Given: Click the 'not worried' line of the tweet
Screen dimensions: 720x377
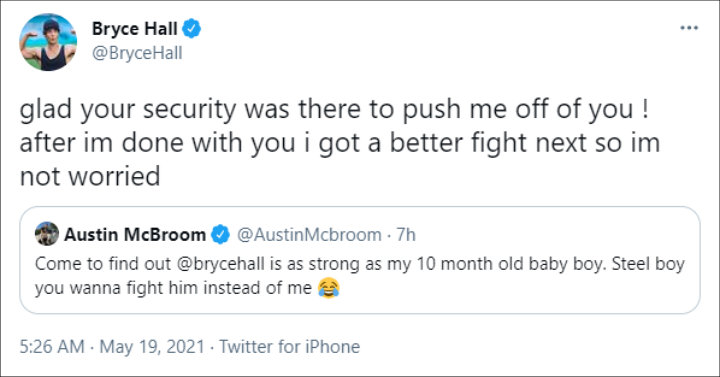Looking at the screenshot, I should 90,176.
